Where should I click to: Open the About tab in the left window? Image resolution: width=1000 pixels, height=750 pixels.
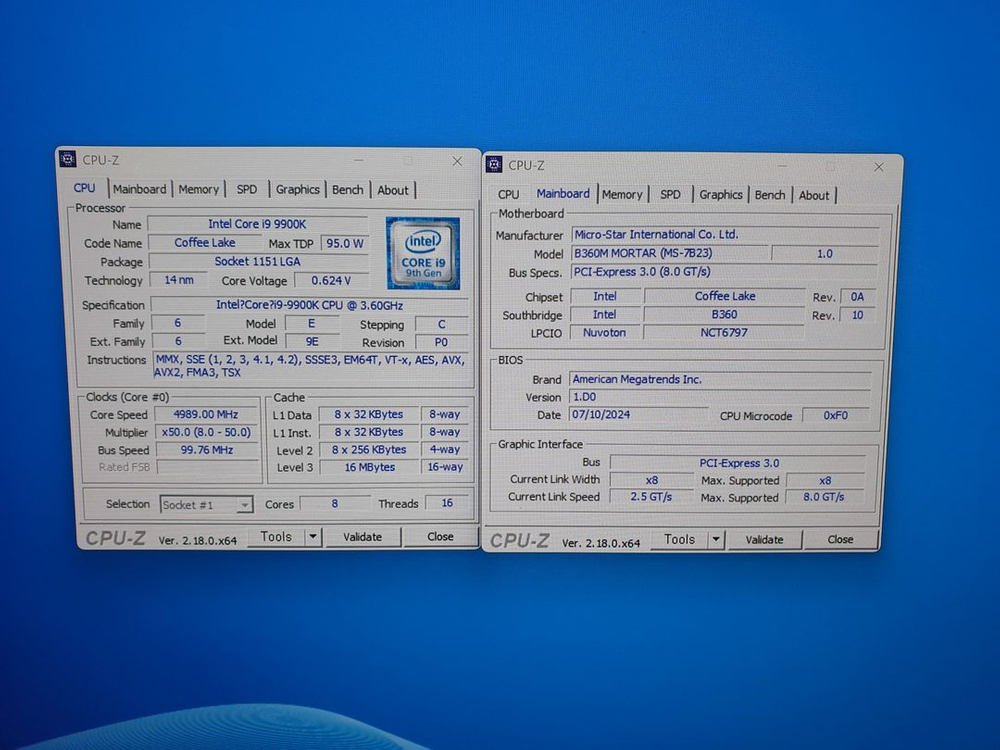point(393,189)
